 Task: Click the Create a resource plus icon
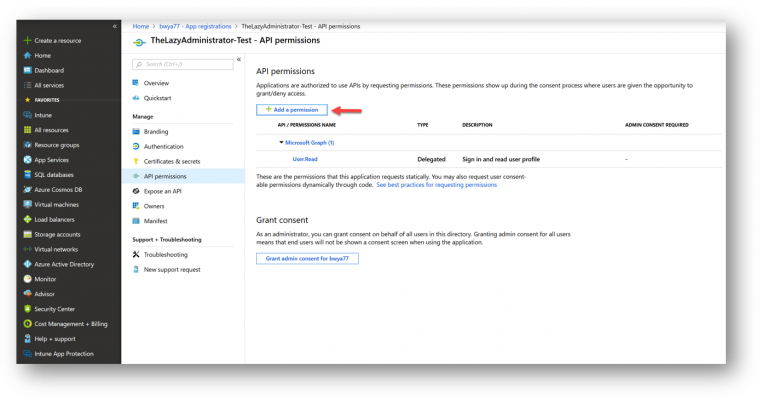(27, 40)
